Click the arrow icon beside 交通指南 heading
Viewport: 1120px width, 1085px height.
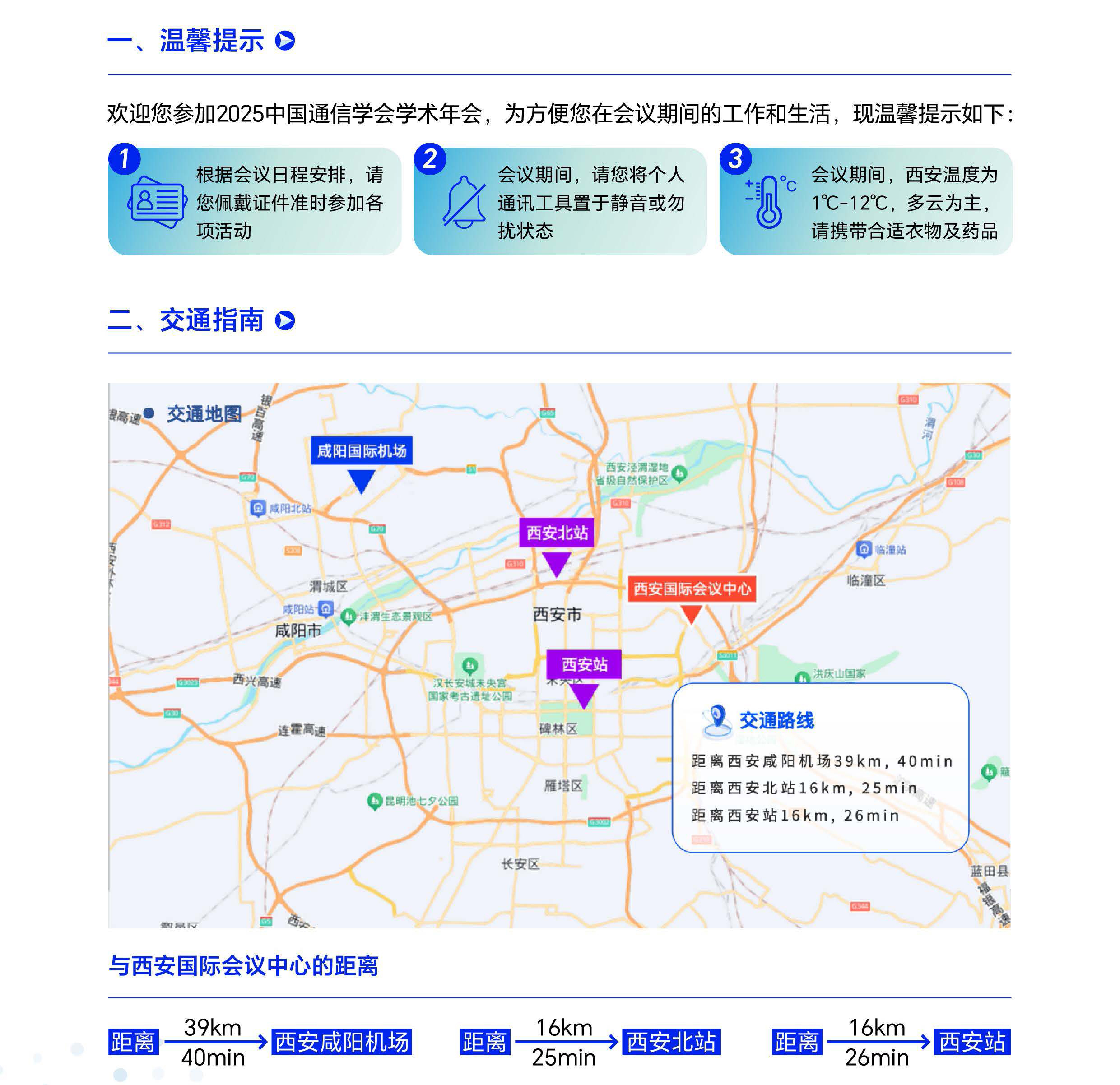tap(285, 320)
